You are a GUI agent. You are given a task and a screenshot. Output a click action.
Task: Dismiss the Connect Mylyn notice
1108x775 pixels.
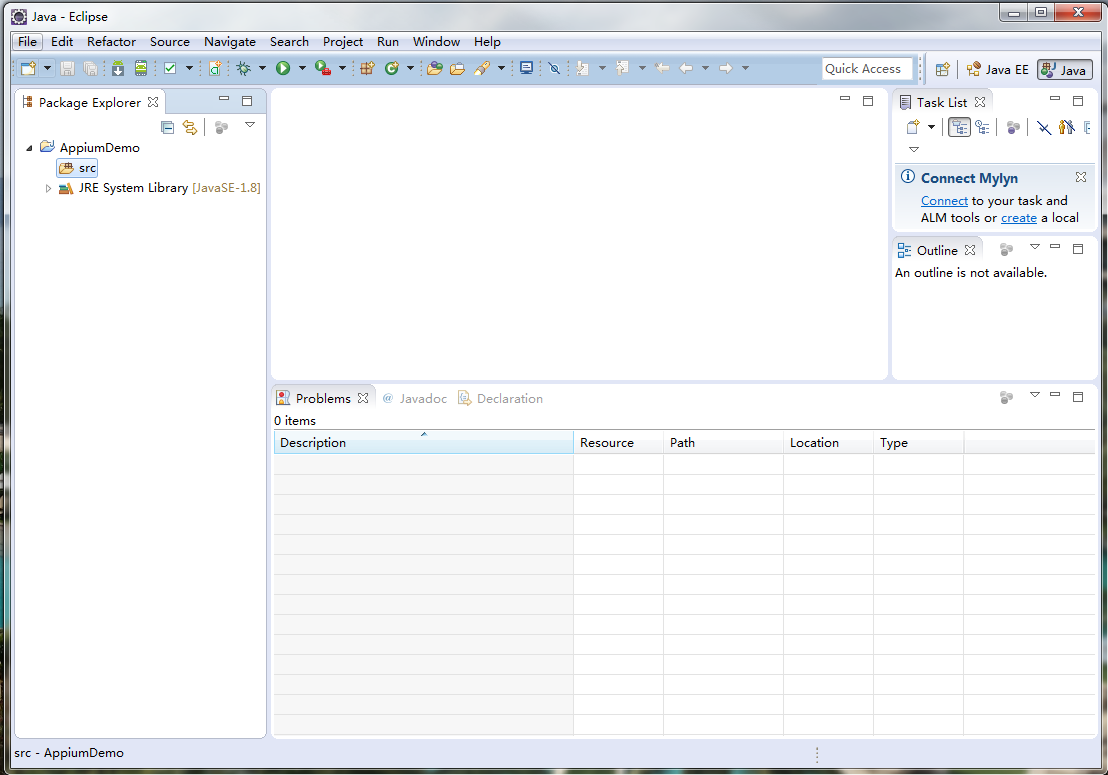pos(1080,177)
